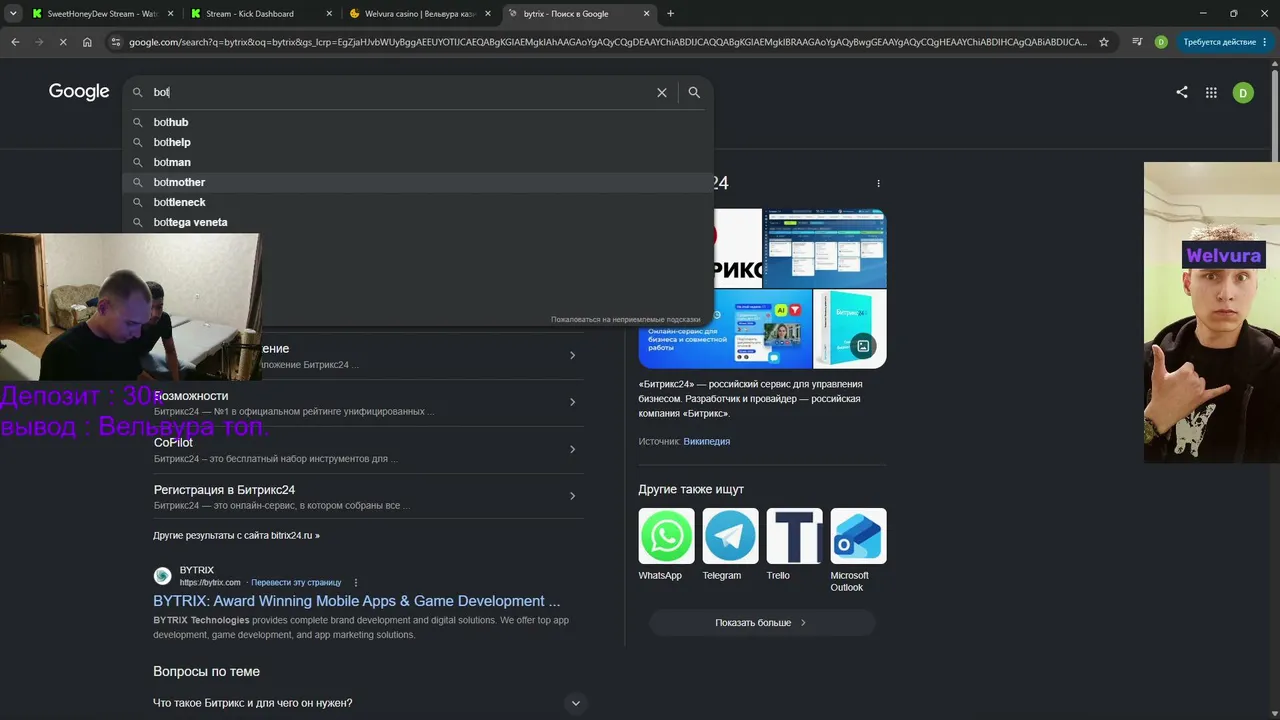Open more options for the BYTRIX result
Image resolution: width=1280 pixels, height=720 pixels.
pyautogui.click(x=356, y=582)
